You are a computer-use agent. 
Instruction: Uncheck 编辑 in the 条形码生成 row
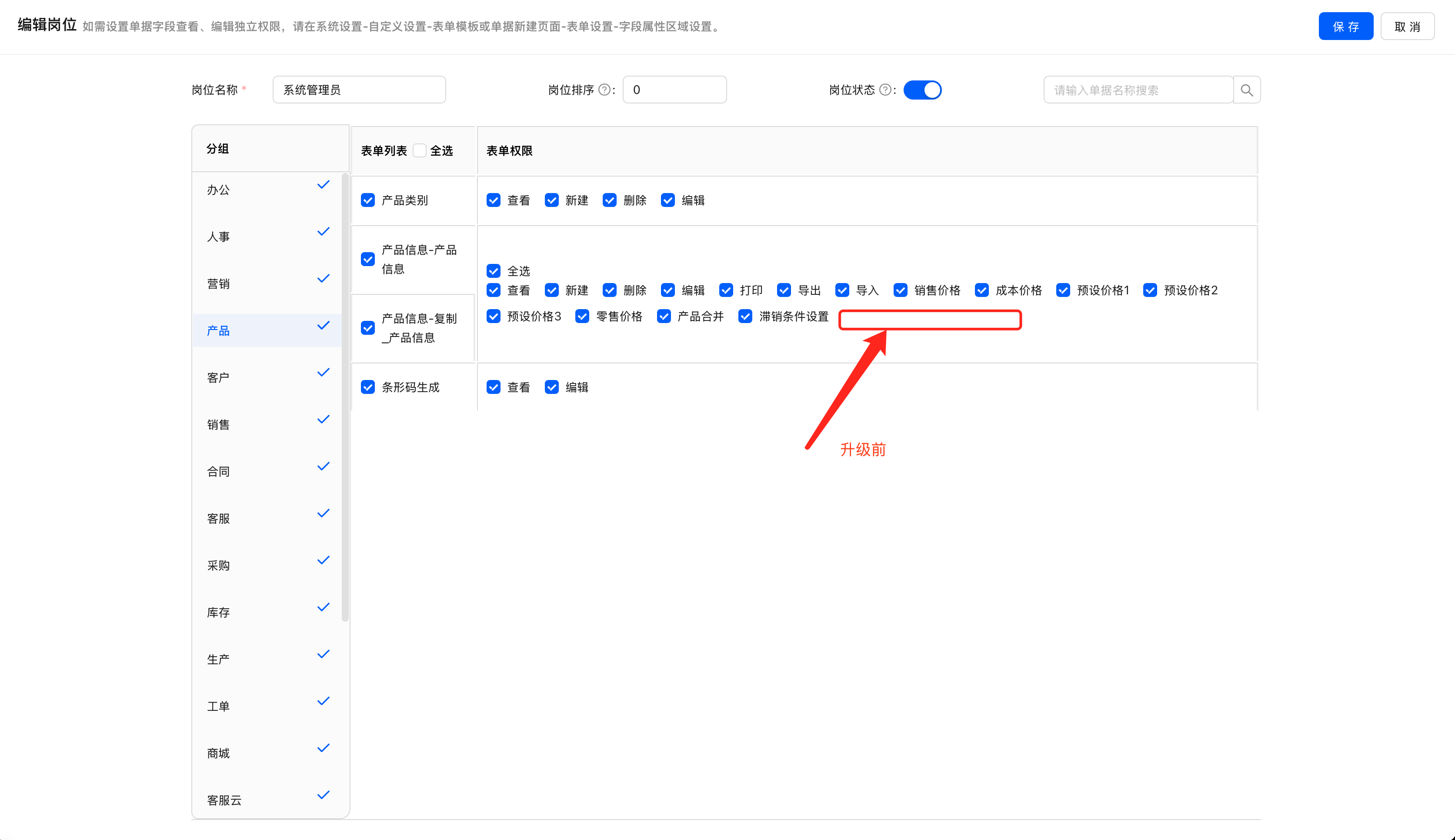[x=551, y=387]
